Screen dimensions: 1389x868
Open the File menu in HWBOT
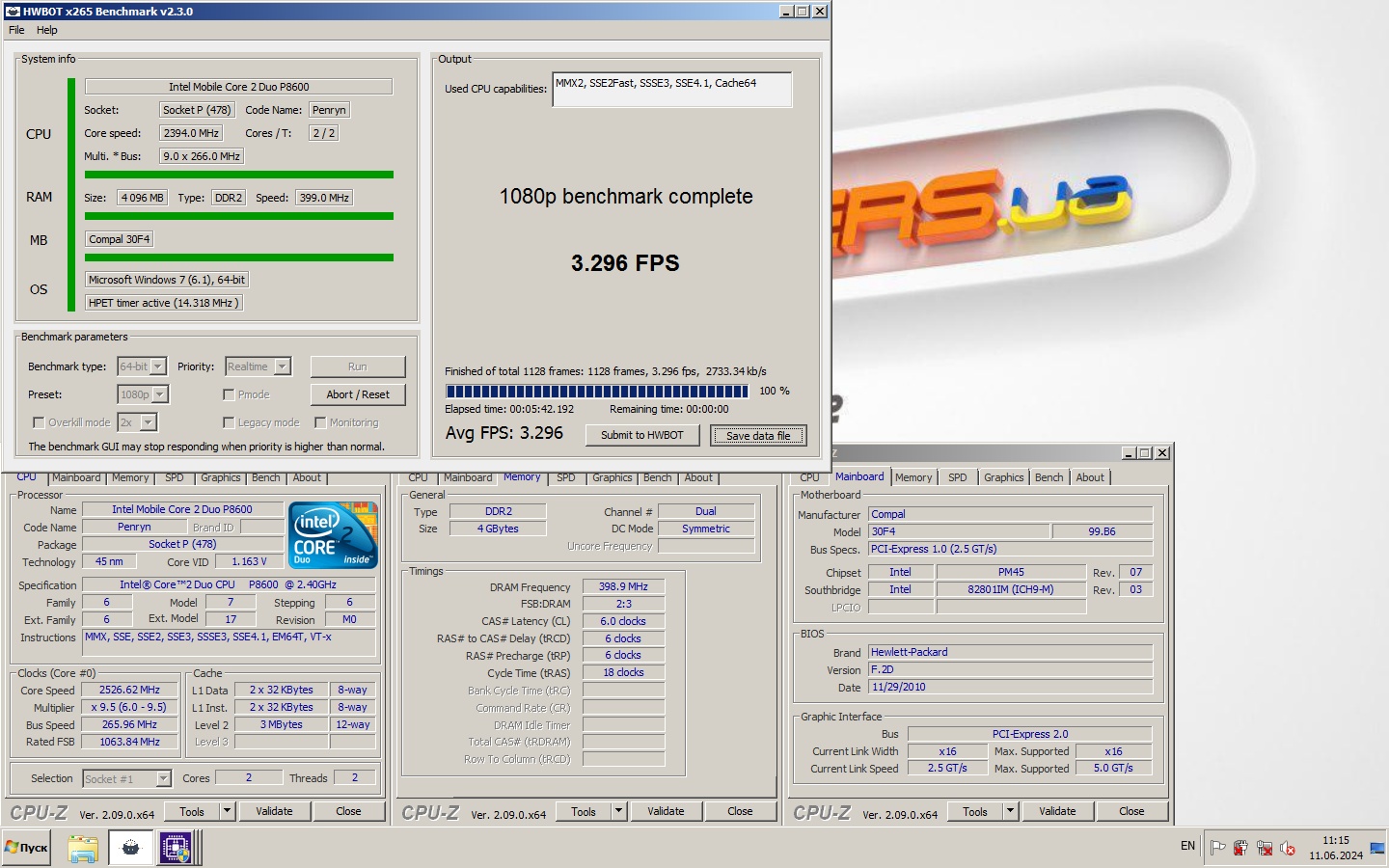16,30
